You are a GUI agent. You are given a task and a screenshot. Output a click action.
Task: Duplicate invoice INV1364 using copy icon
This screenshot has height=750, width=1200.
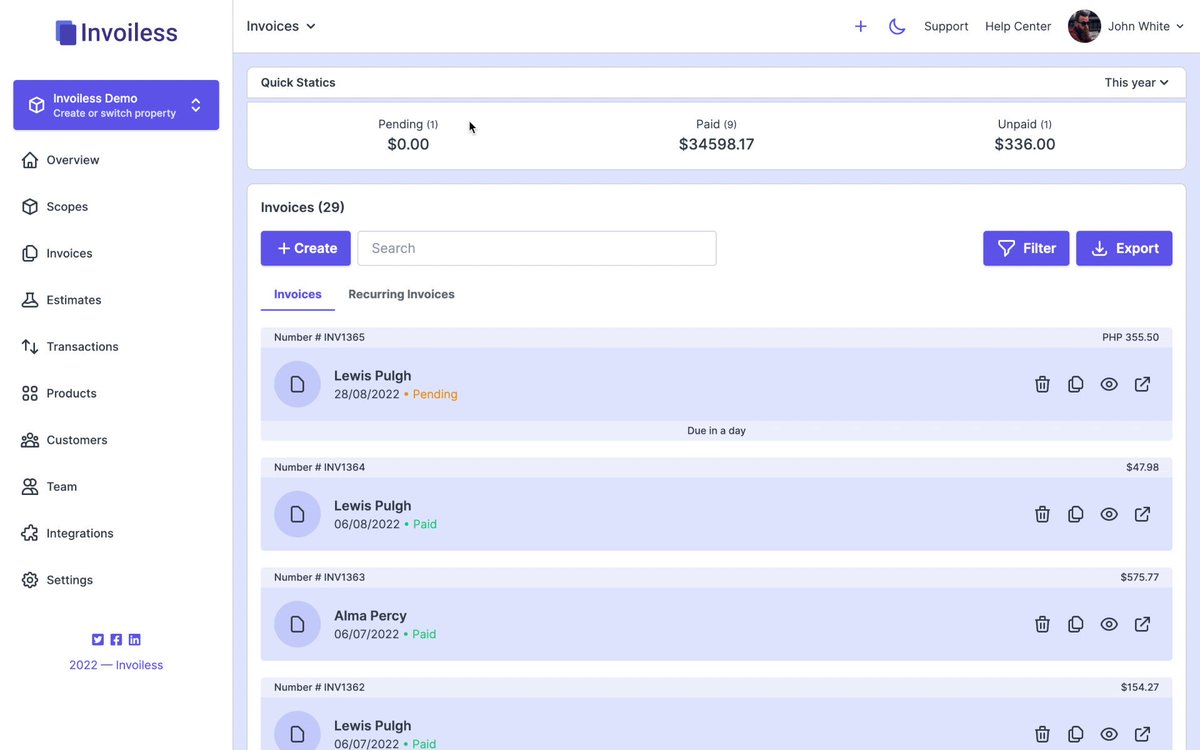1076,514
